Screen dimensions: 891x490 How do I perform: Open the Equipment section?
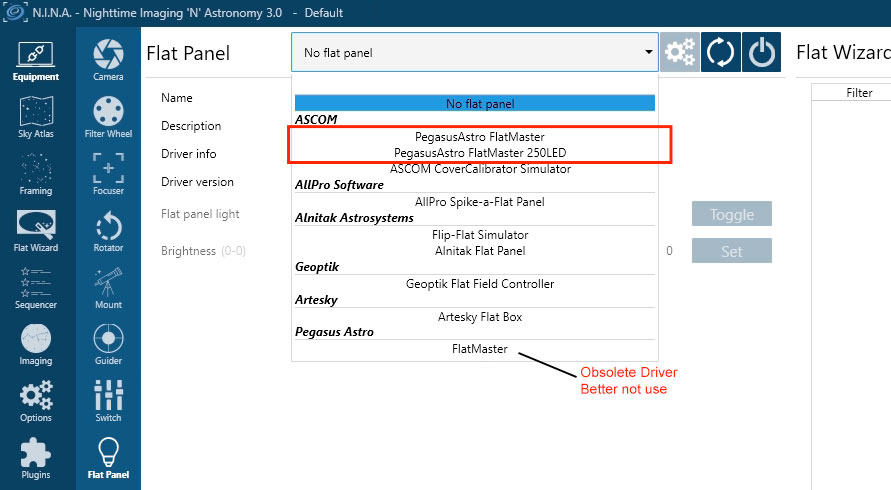click(x=36, y=61)
